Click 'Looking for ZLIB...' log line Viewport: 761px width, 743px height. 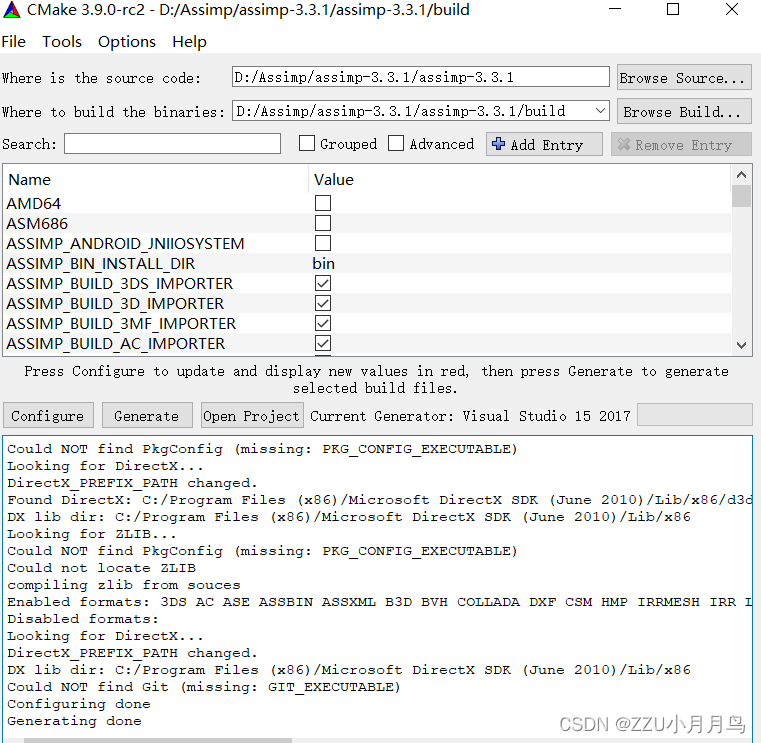tap(92, 534)
